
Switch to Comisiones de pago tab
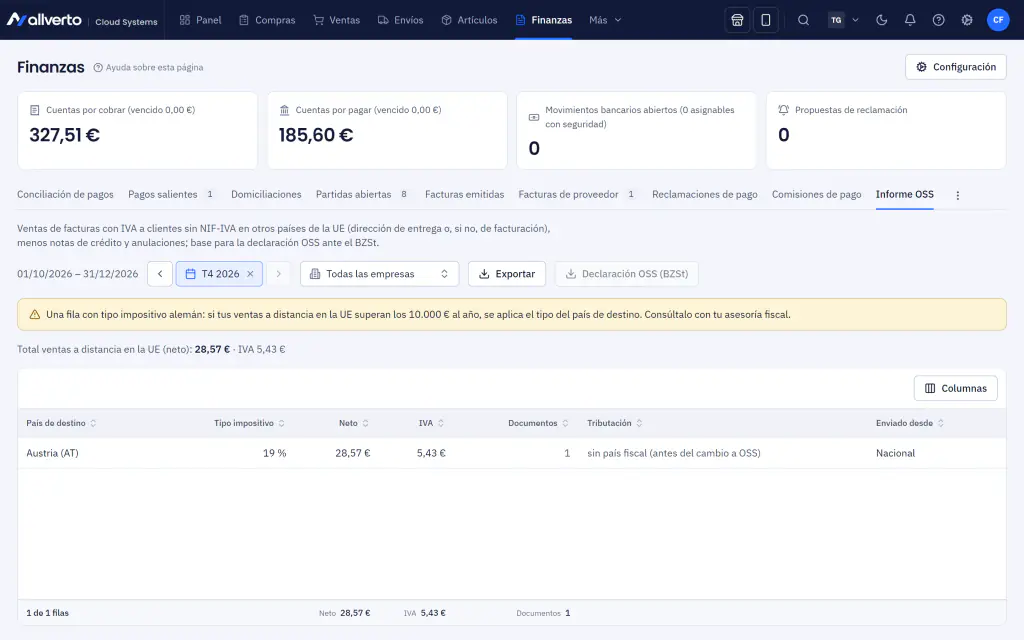click(816, 195)
